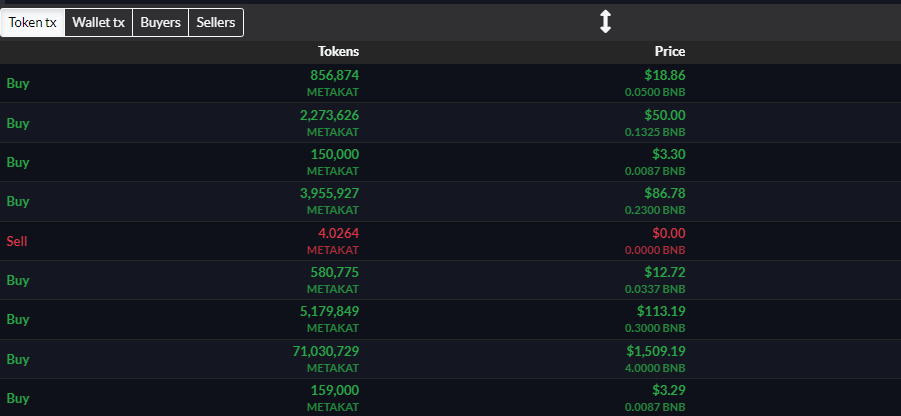Select the 3,955,927 token amount
The height and width of the screenshot is (416, 901).
[x=329, y=193]
